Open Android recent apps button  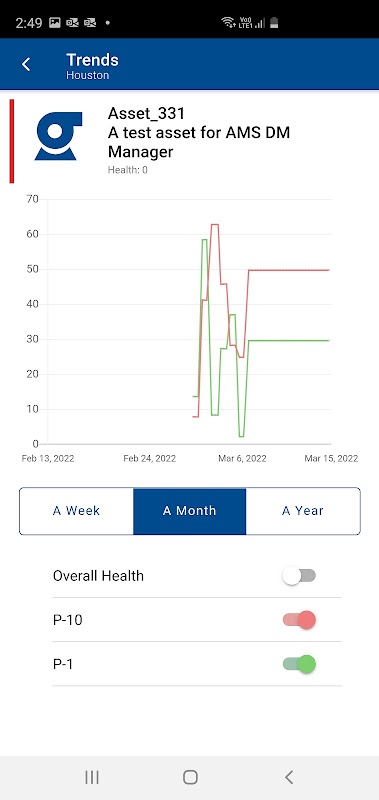coord(92,777)
